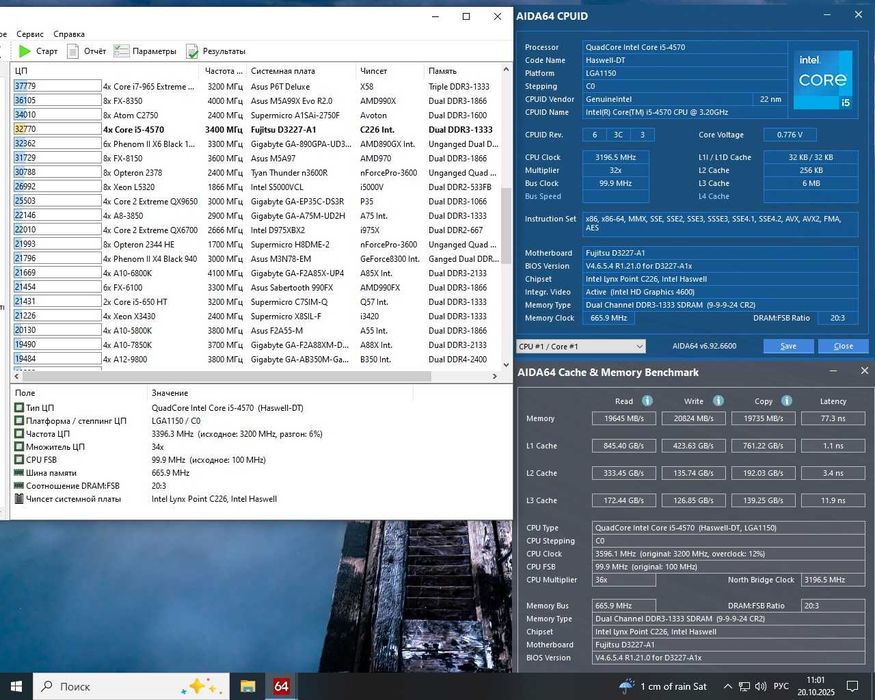The height and width of the screenshot is (700, 875).
Task: Click the green Start play icon
Action: [x=25, y=51]
